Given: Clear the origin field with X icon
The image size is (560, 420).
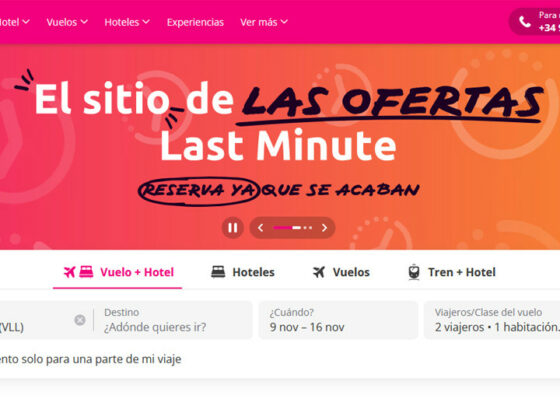Looking at the screenshot, I should (x=80, y=320).
